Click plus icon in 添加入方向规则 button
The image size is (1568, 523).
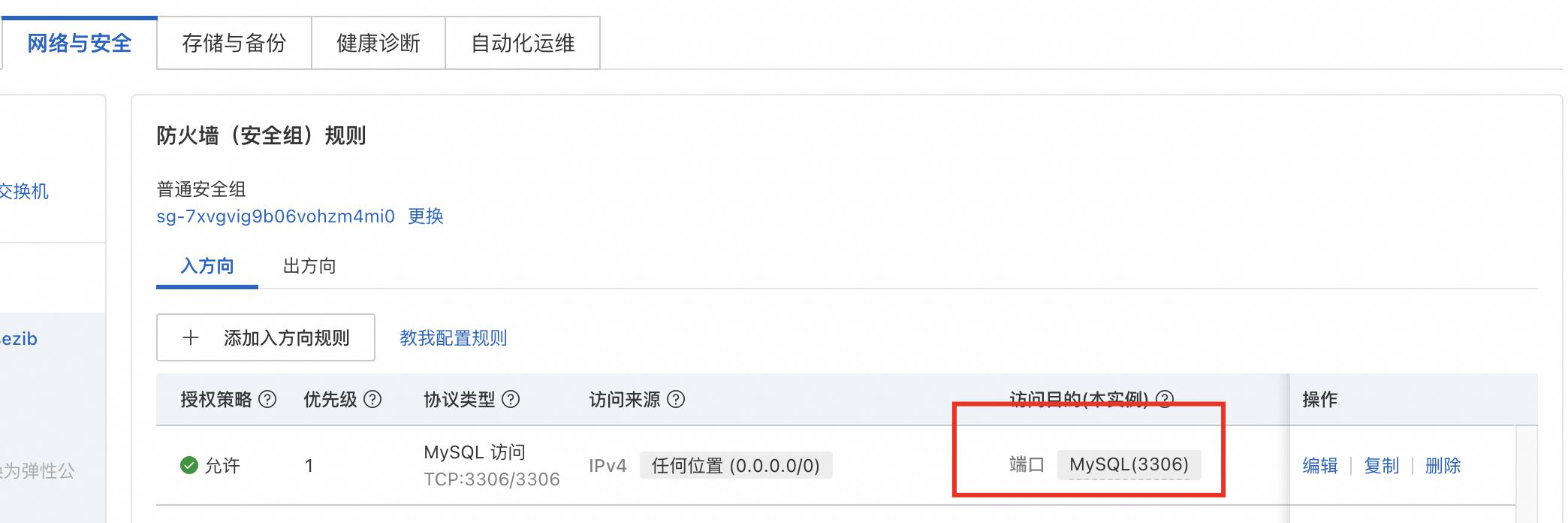coord(191,337)
